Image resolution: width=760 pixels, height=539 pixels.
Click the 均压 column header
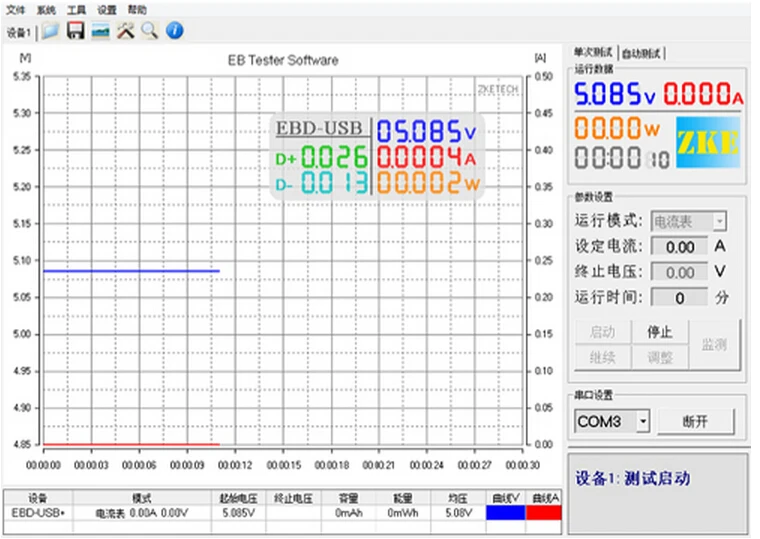tap(458, 498)
